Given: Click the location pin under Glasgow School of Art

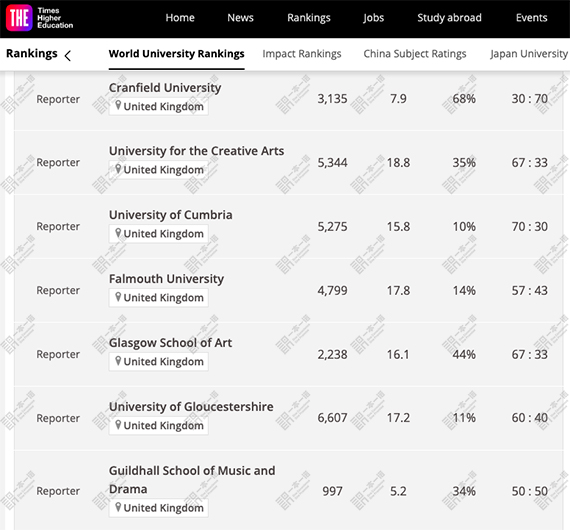Looking at the screenshot, I should tap(118, 361).
